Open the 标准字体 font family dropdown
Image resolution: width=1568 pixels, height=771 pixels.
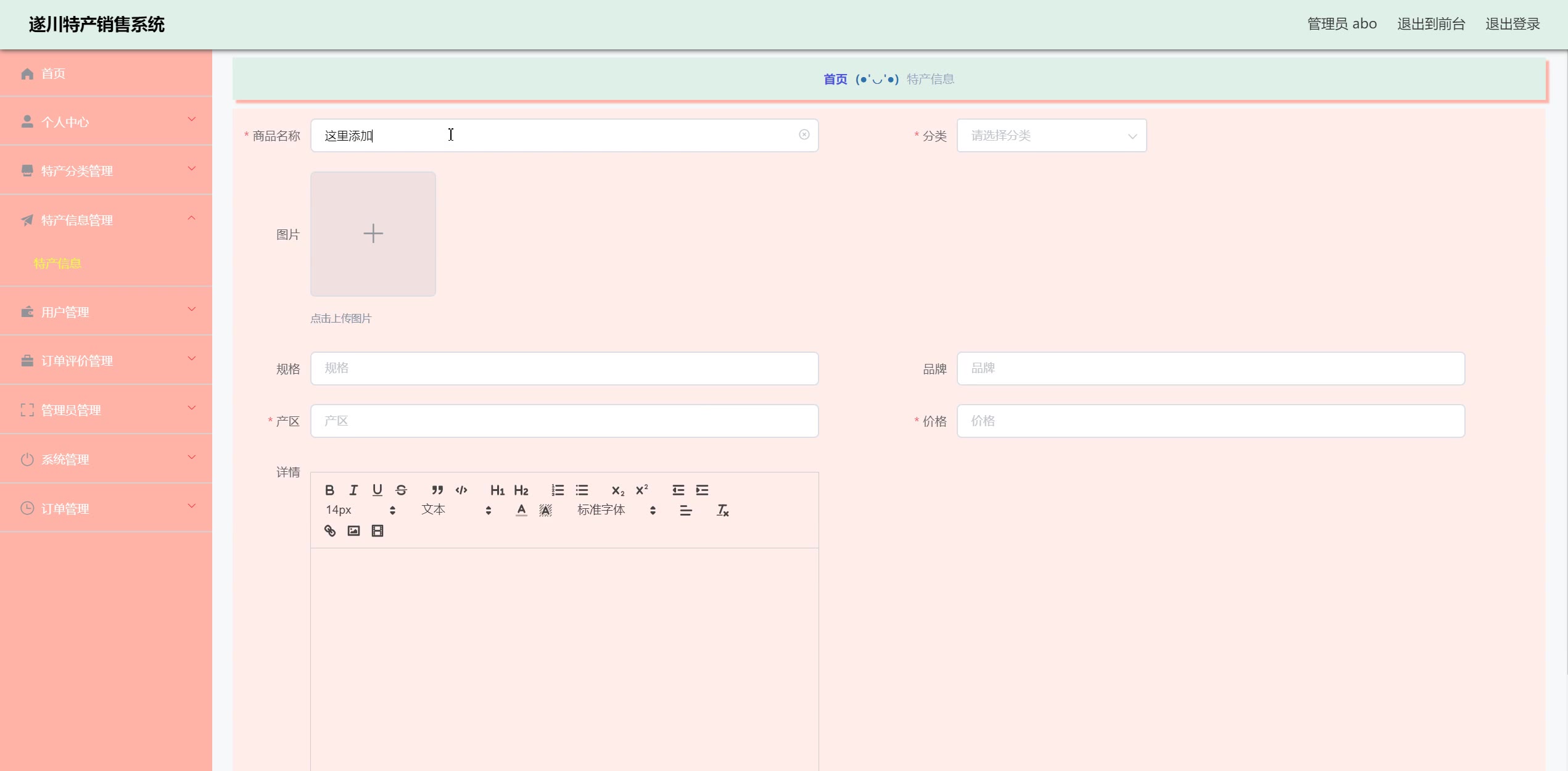click(x=616, y=510)
